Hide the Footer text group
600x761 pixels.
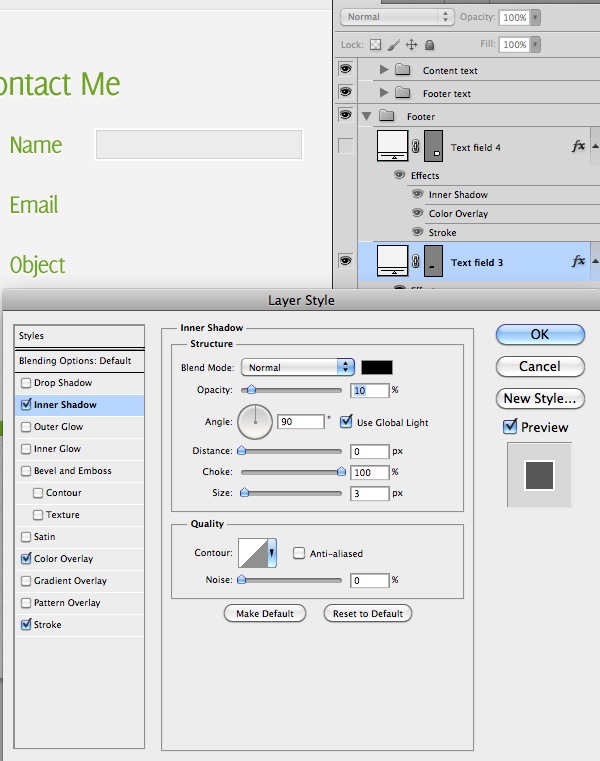(345, 92)
